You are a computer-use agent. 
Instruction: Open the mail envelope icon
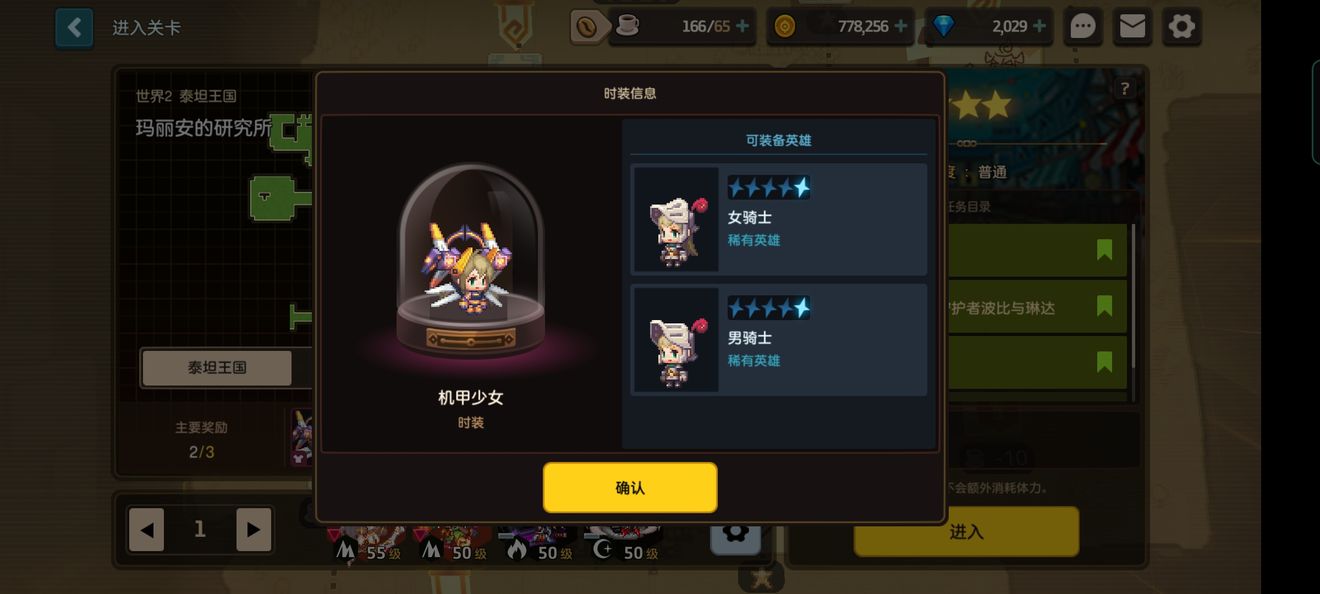click(x=1132, y=27)
